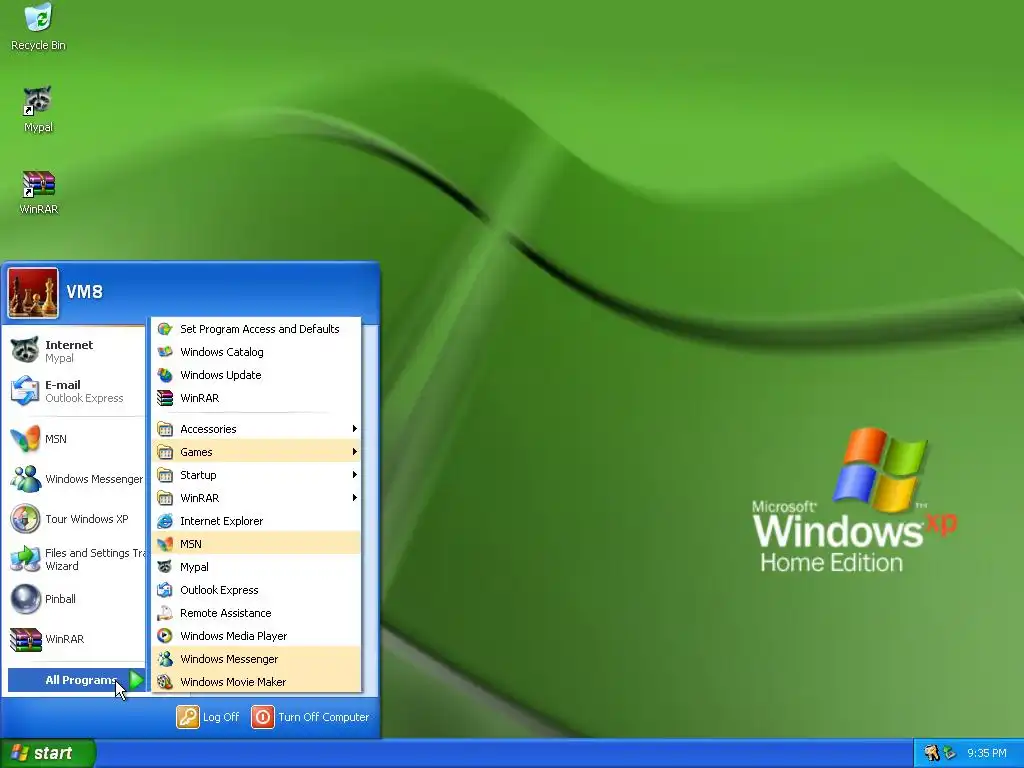1024x768 pixels.
Task: Click Files and Settings Transfer Wizard icon
Action: click(25, 559)
